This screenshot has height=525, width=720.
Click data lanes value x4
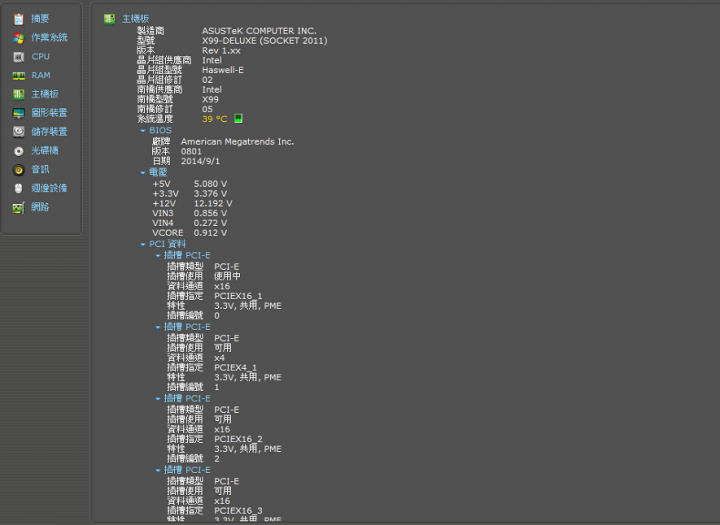click(x=219, y=358)
